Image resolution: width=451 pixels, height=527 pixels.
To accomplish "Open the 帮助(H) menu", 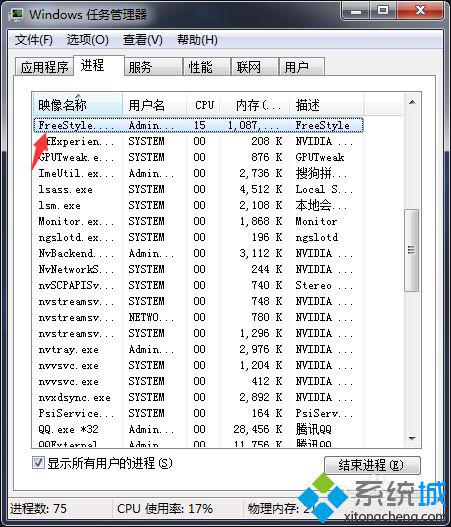I will click(197, 40).
